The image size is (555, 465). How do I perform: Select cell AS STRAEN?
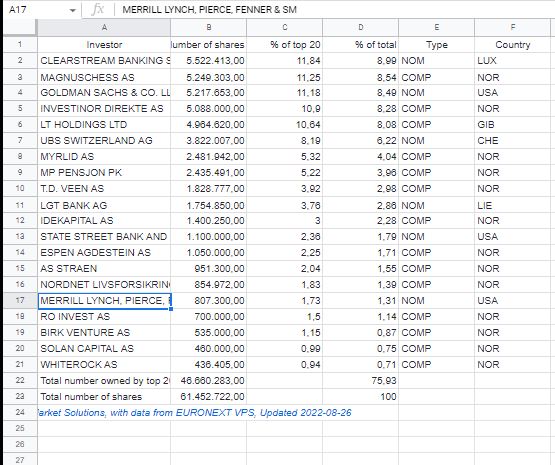point(104,269)
